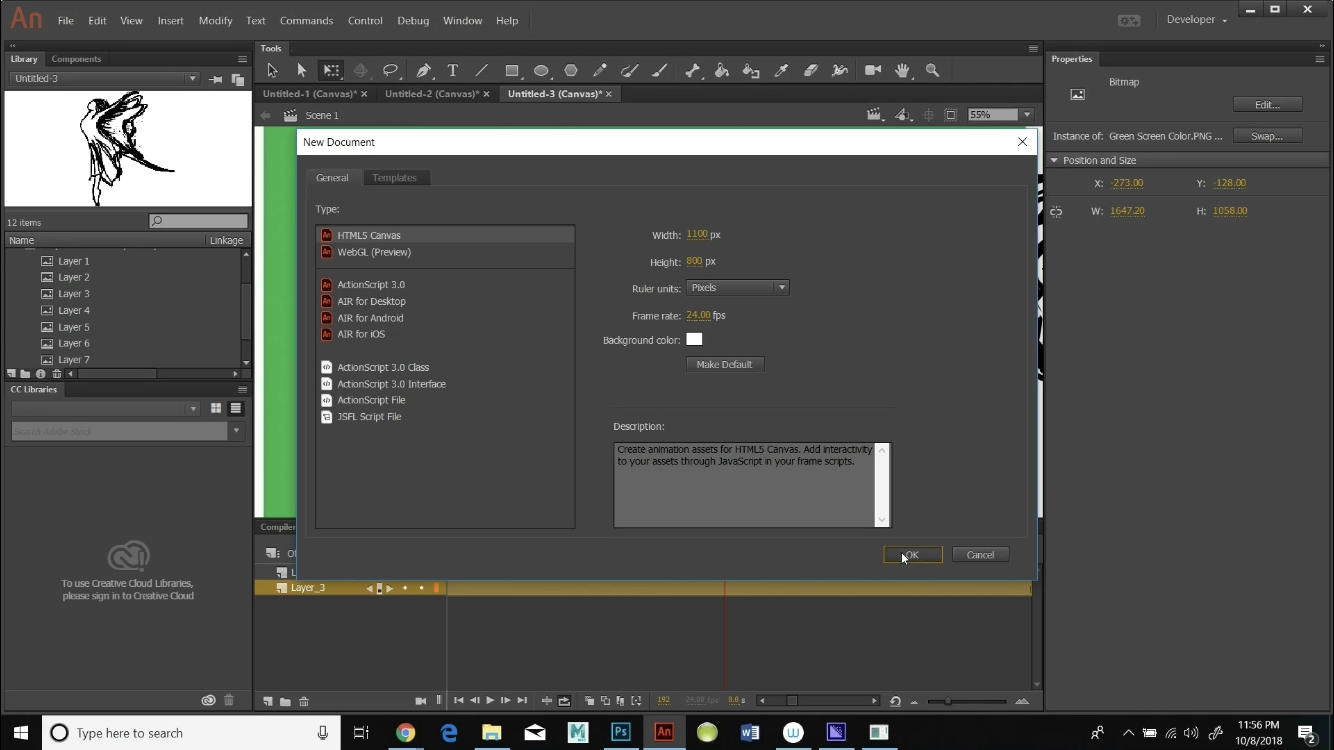Open the Adobe Animate taskbar icon
This screenshot has width=1334, height=750.
[x=664, y=732]
